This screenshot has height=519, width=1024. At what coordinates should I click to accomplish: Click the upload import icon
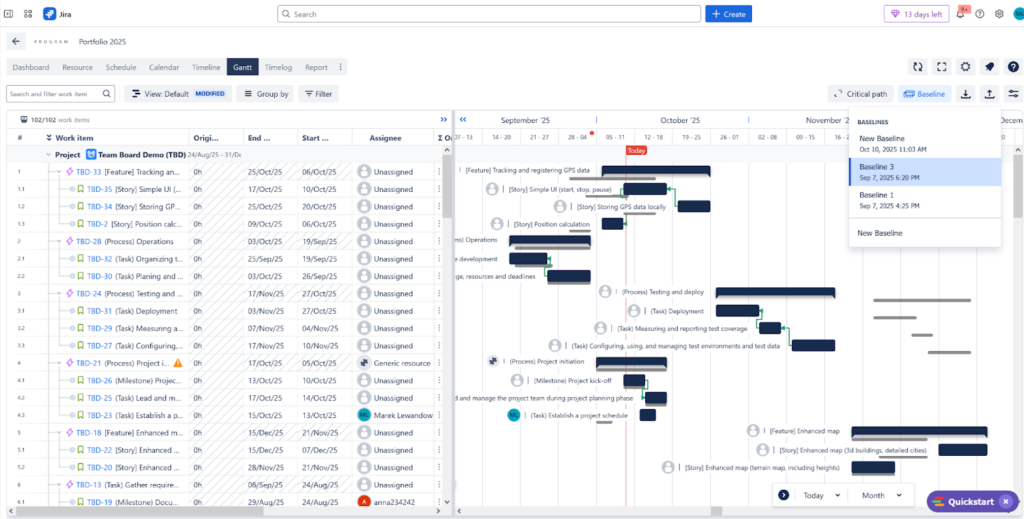click(989, 94)
